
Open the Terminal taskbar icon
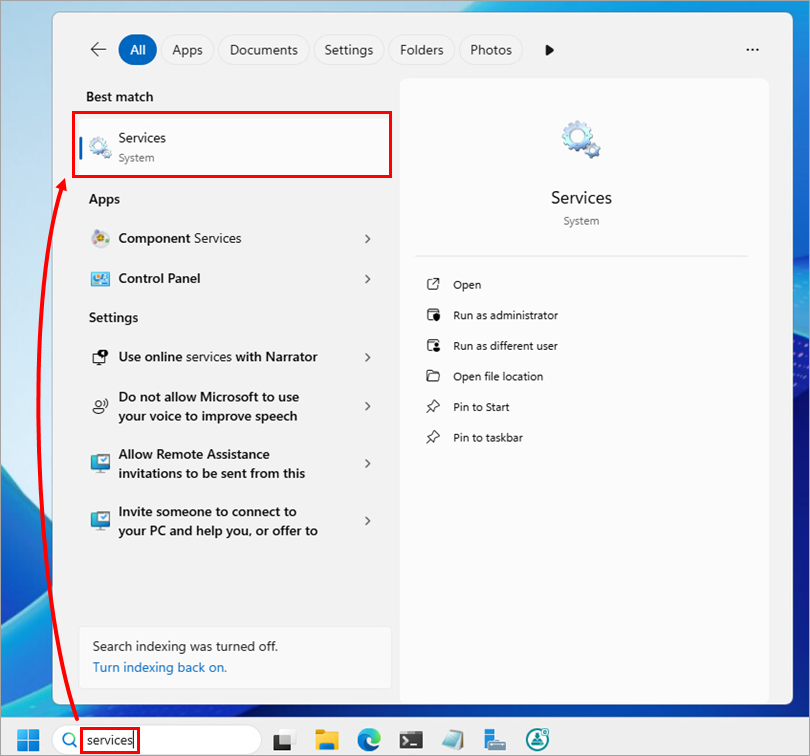tap(411, 740)
